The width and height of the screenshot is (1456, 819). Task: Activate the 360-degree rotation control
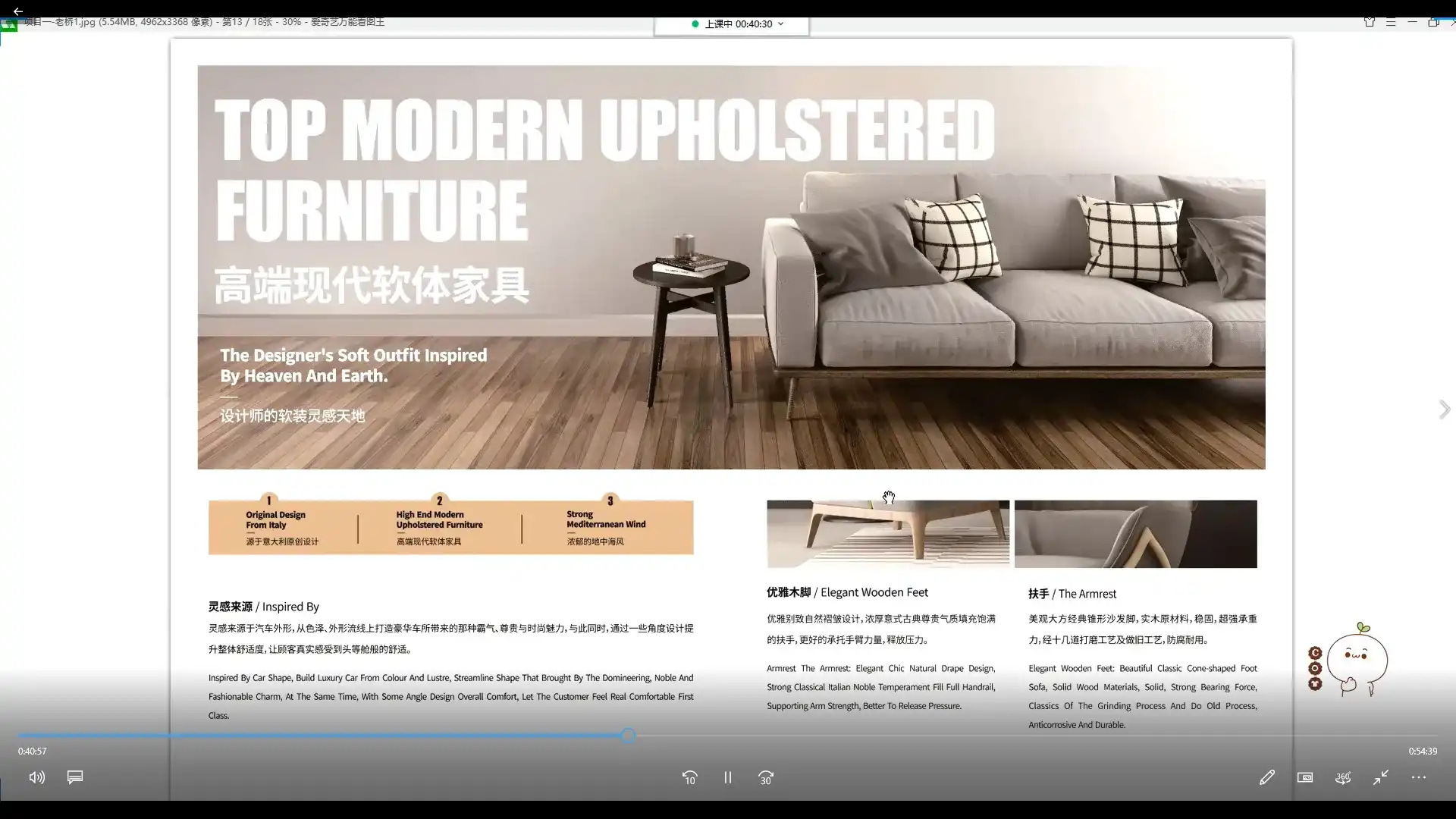coord(1342,777)
